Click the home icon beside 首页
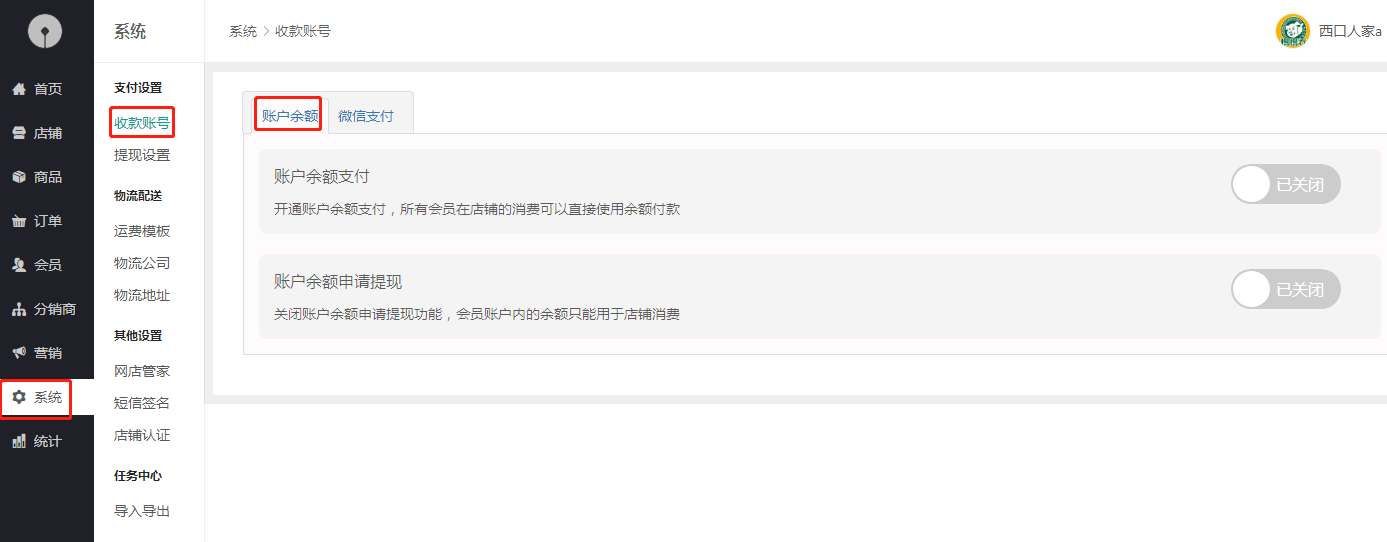The height and width of the screenshot is (542, 1387). (x=19, y=89)
